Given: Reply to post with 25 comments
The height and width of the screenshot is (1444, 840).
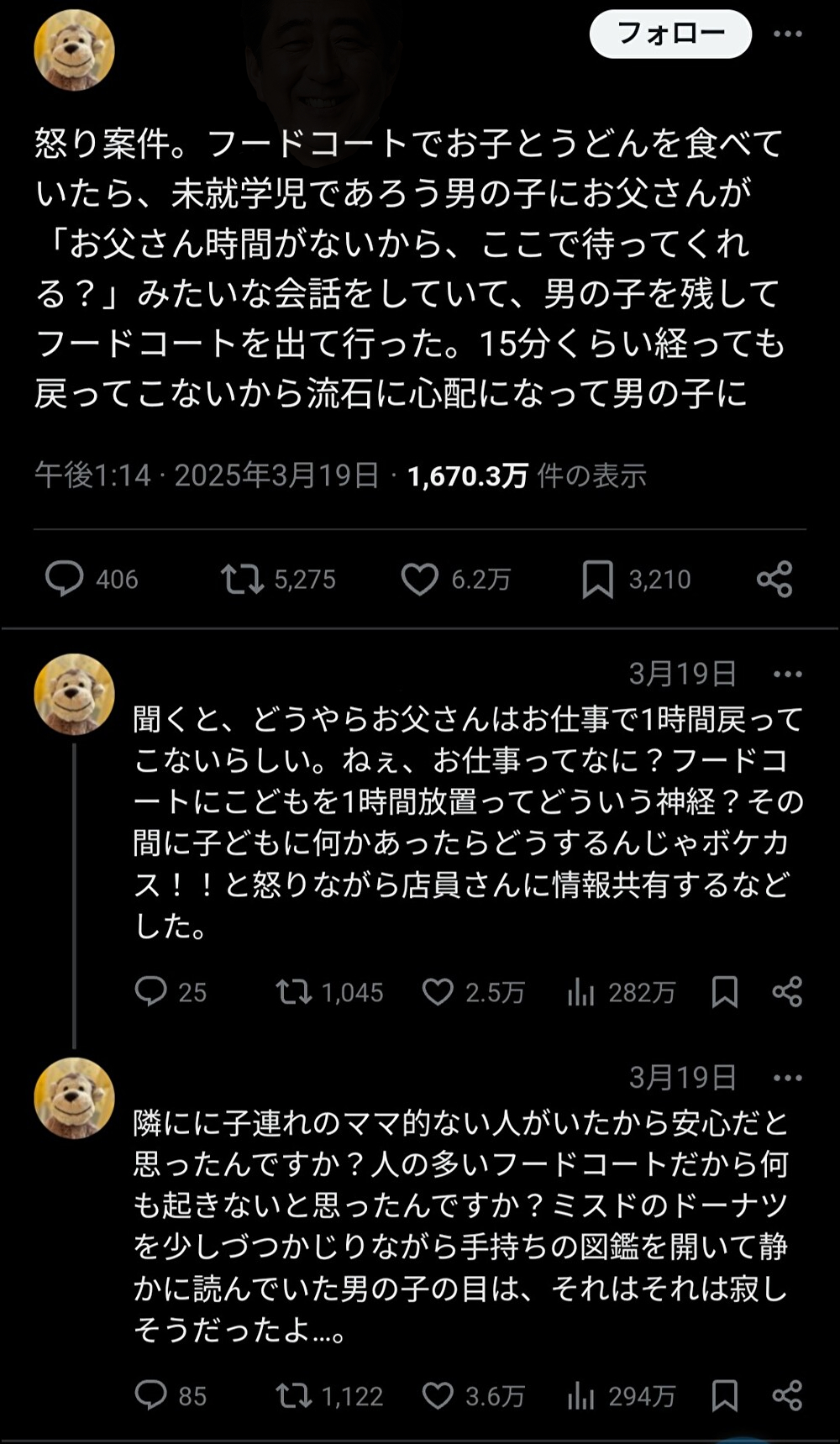Looking at the screenshot, I should tap(171, 992).
